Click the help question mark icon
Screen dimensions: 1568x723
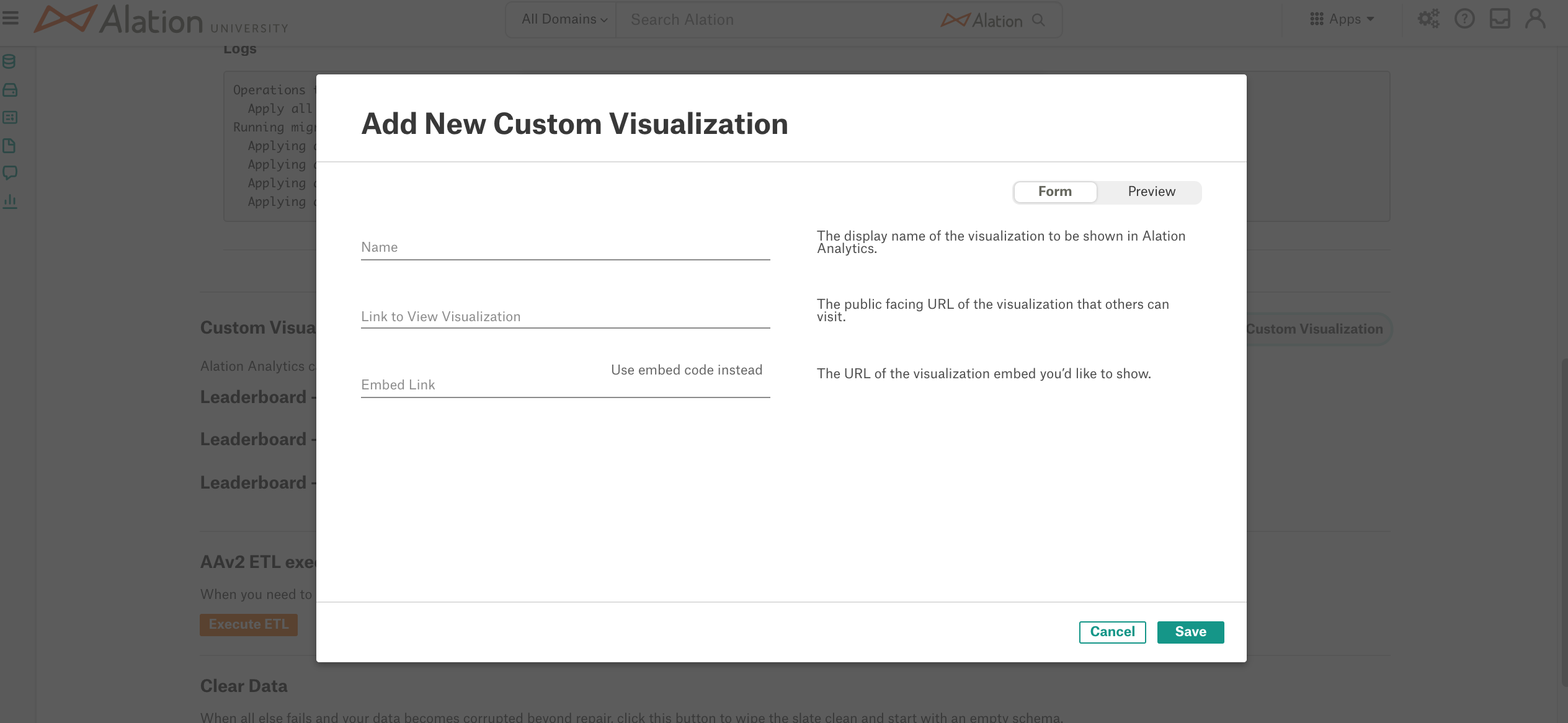[x=1464, y=19]
